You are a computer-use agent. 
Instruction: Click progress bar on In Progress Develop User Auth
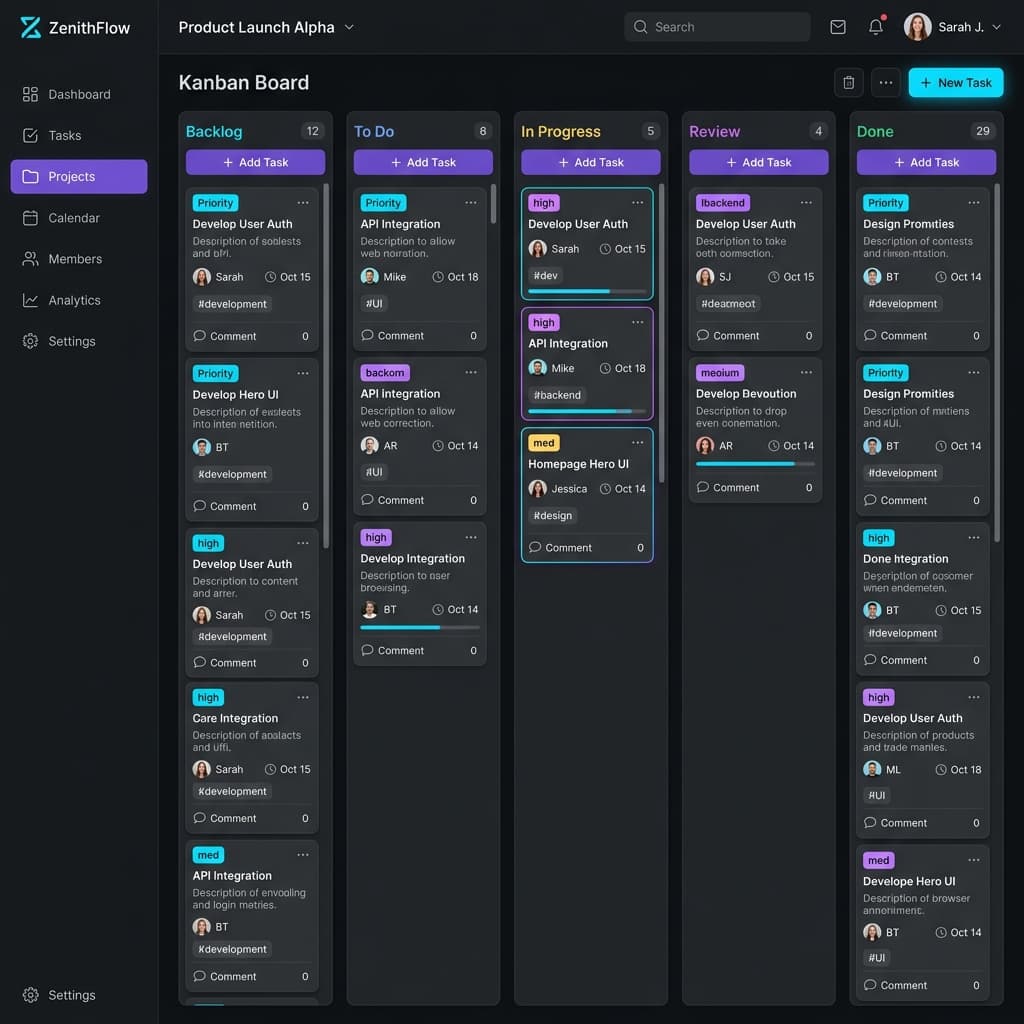[x=587, y=291]
